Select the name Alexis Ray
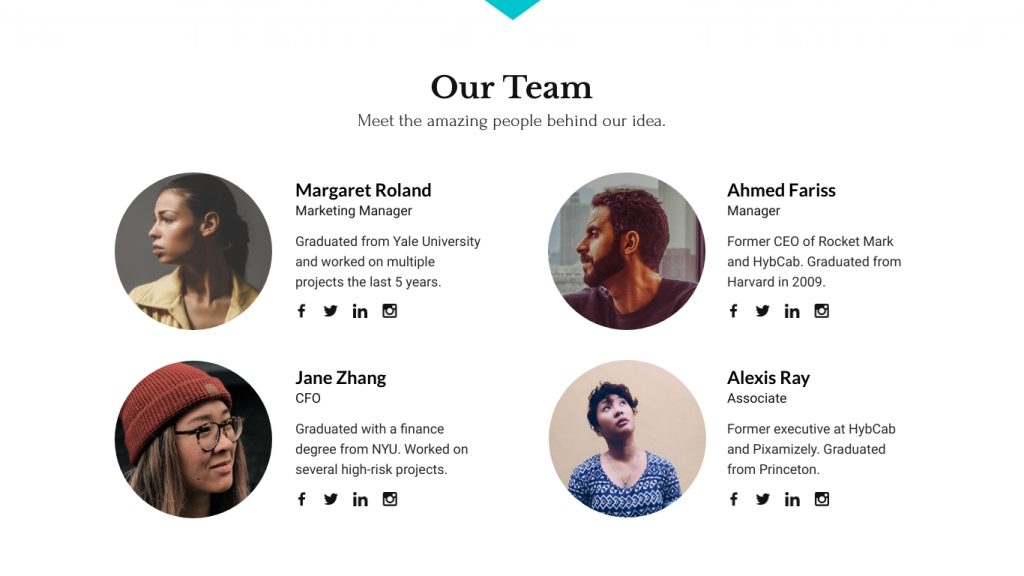1024x576 pixels. (767, 378)
